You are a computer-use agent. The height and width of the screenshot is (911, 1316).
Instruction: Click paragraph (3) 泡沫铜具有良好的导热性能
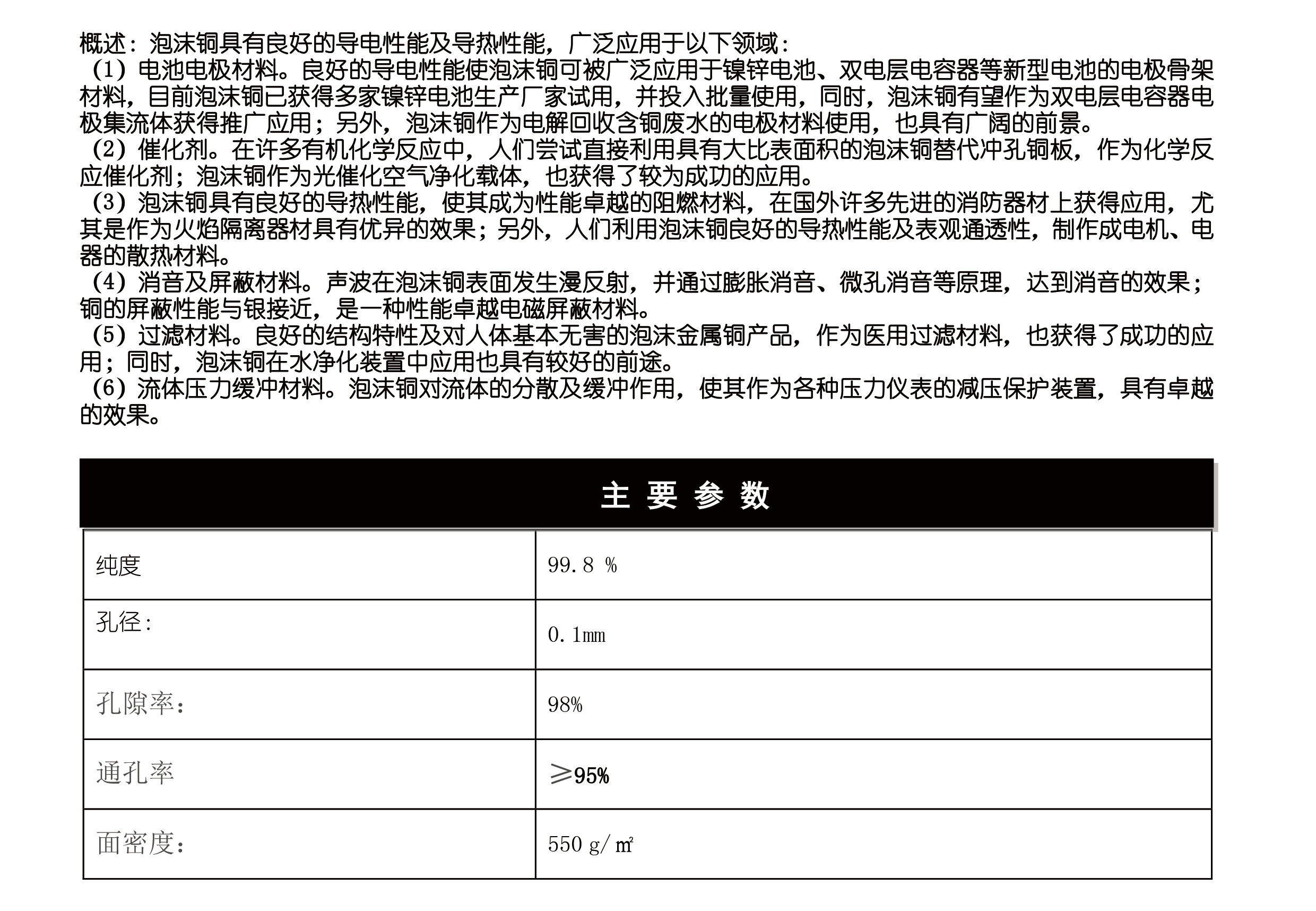(x=646, y=229)
